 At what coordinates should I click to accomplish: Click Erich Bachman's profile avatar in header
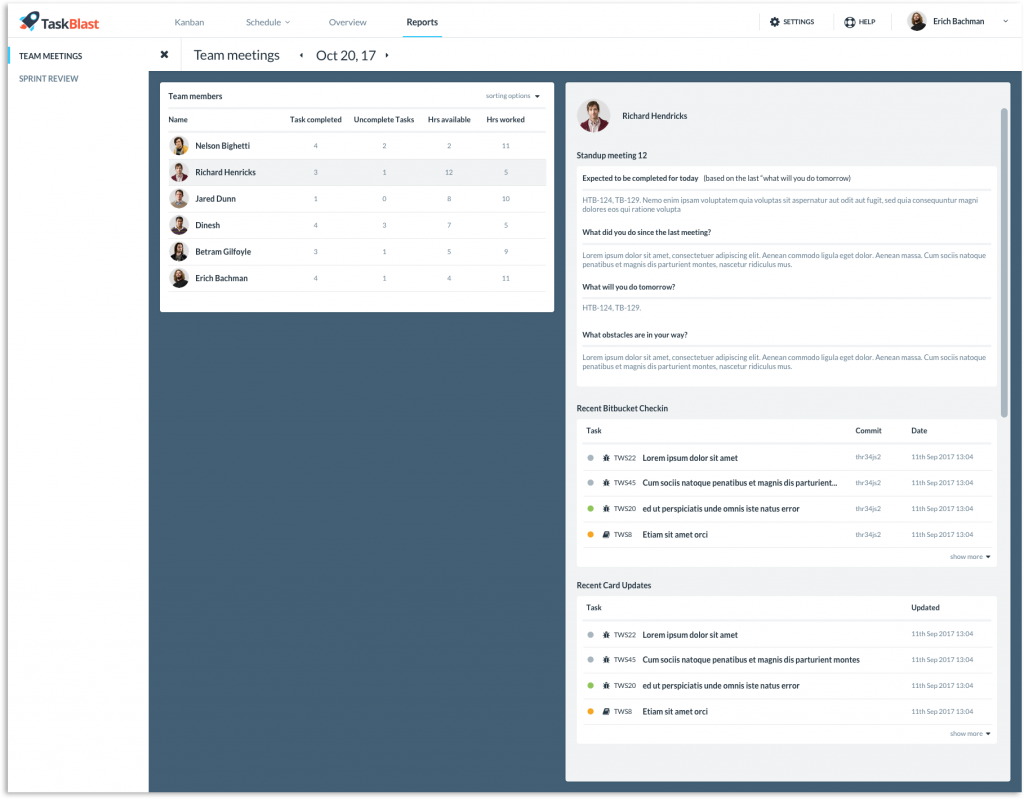pos(917,22)
